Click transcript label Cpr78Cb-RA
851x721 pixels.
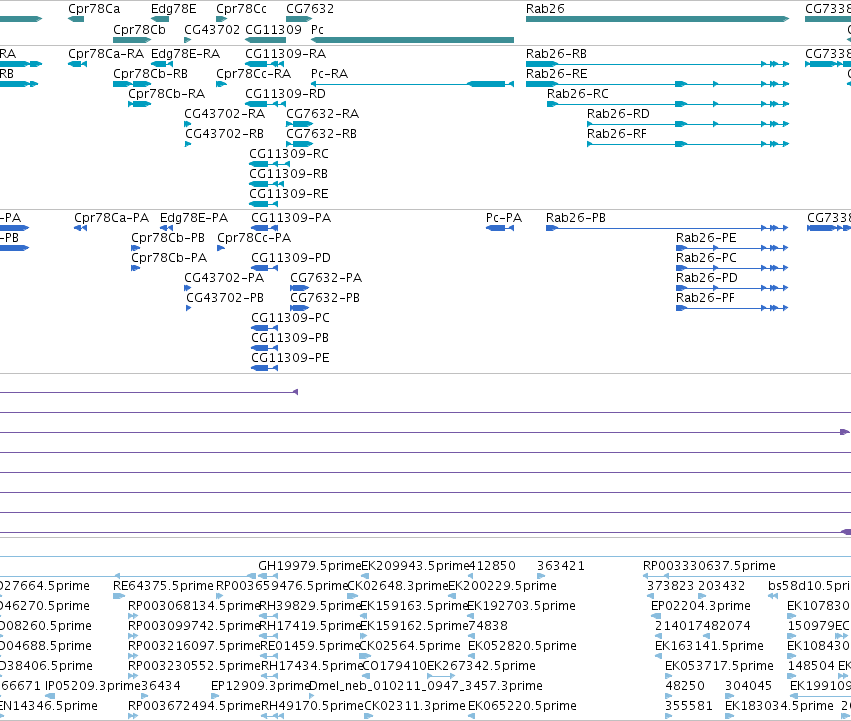click(x=166, y=94)
